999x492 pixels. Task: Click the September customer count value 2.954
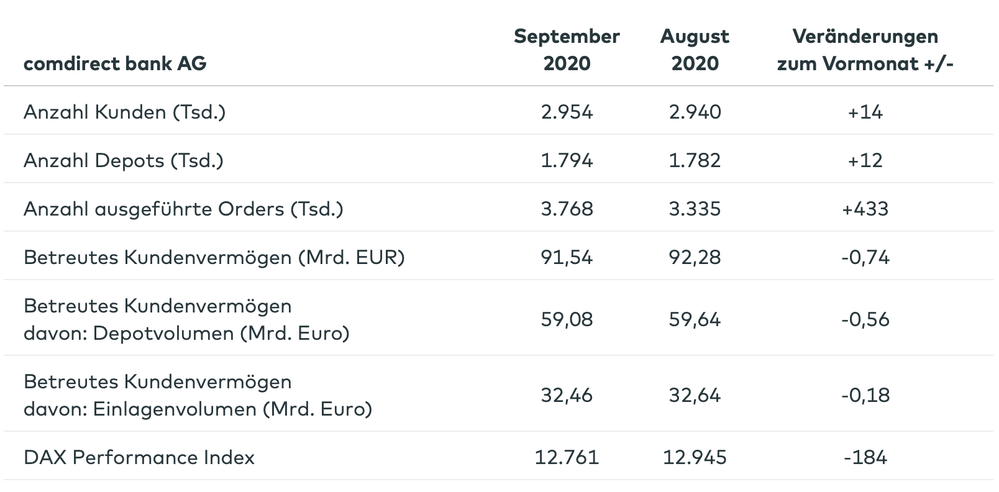tap(567, 112)
